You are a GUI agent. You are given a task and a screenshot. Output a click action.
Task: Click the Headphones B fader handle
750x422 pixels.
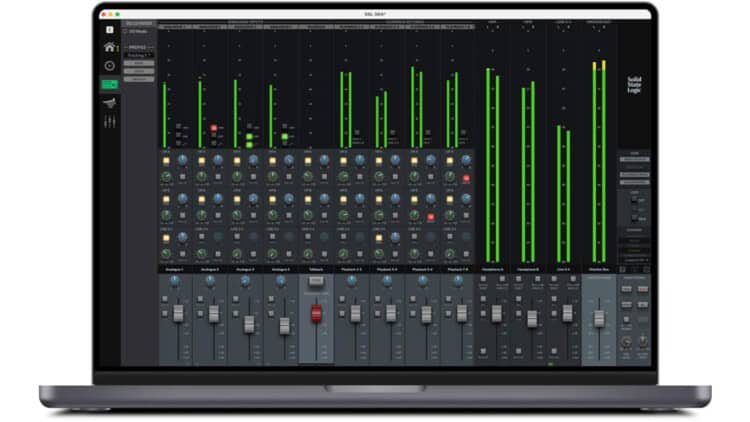click(x=532, y=319)
